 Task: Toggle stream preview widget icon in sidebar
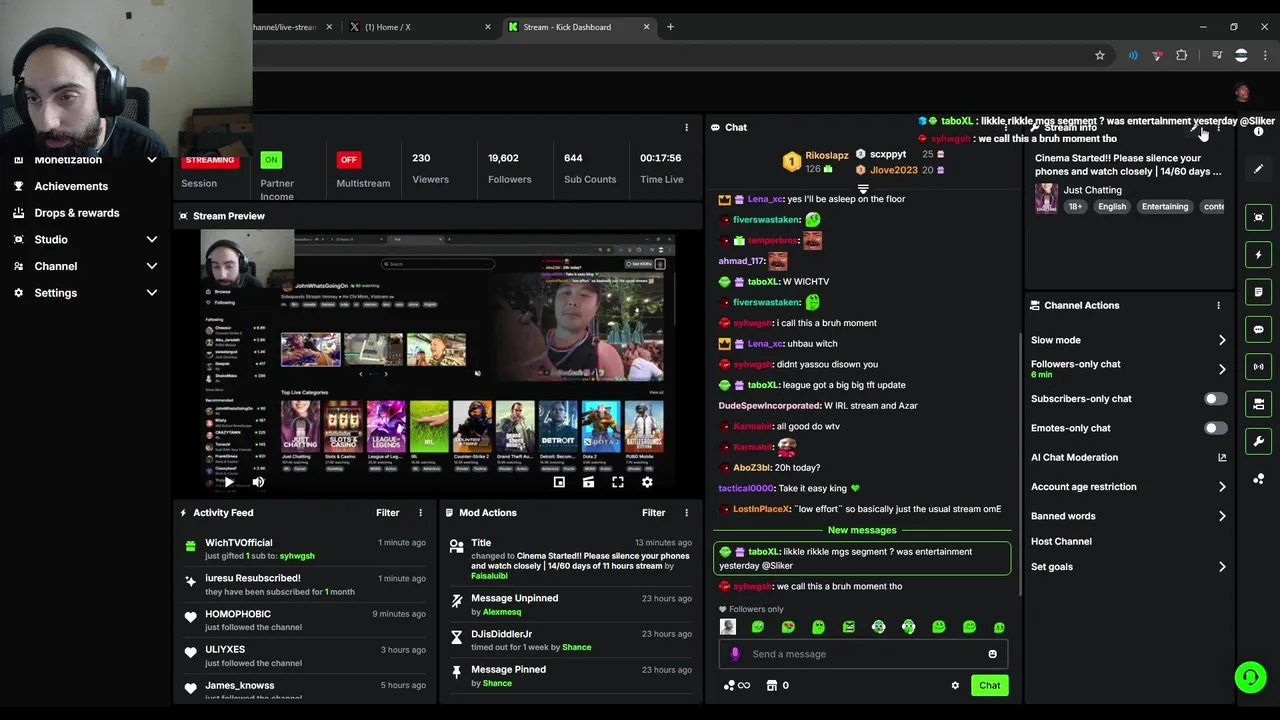1259,217
